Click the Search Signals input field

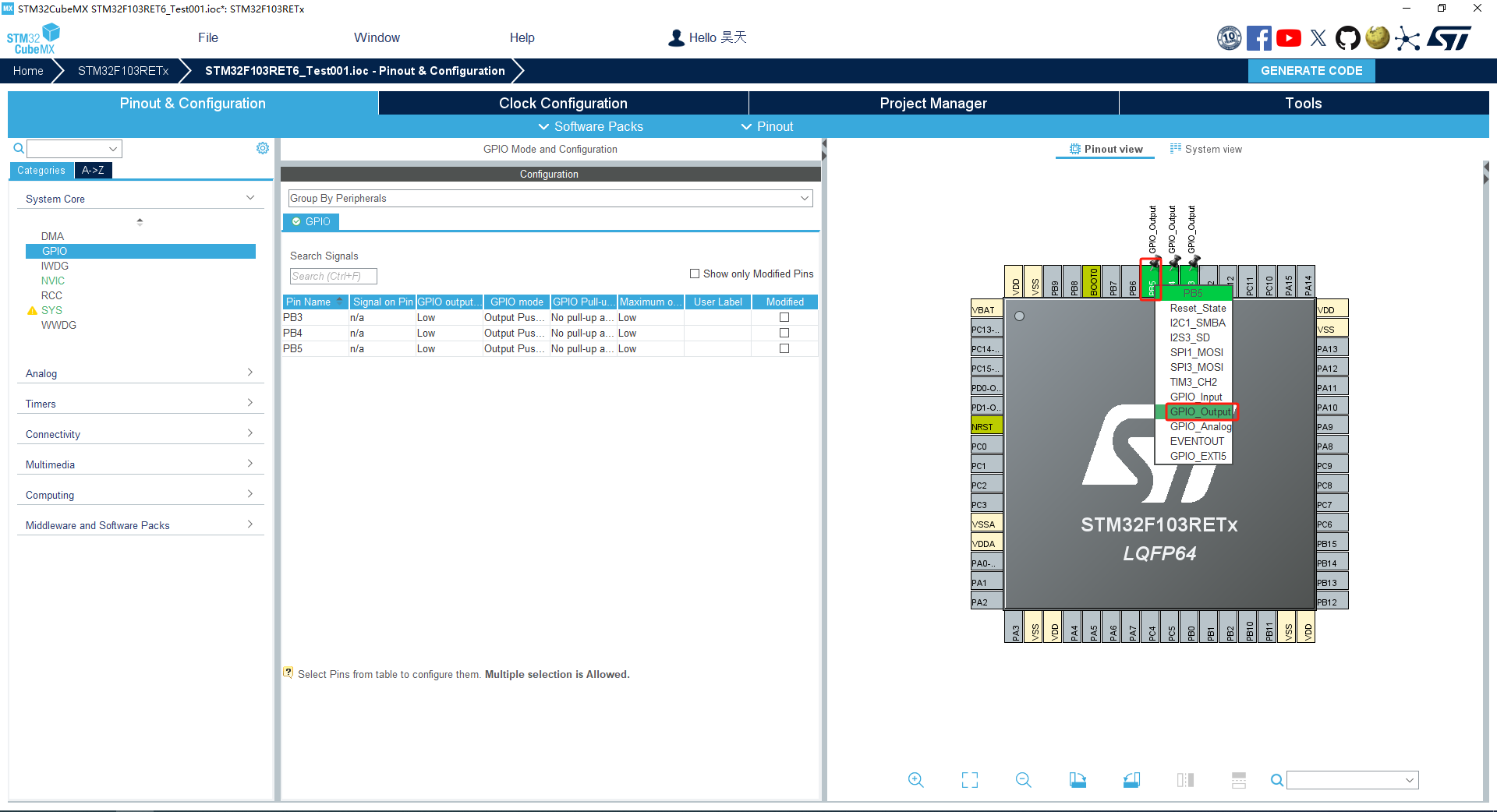(x=334, y=276)
